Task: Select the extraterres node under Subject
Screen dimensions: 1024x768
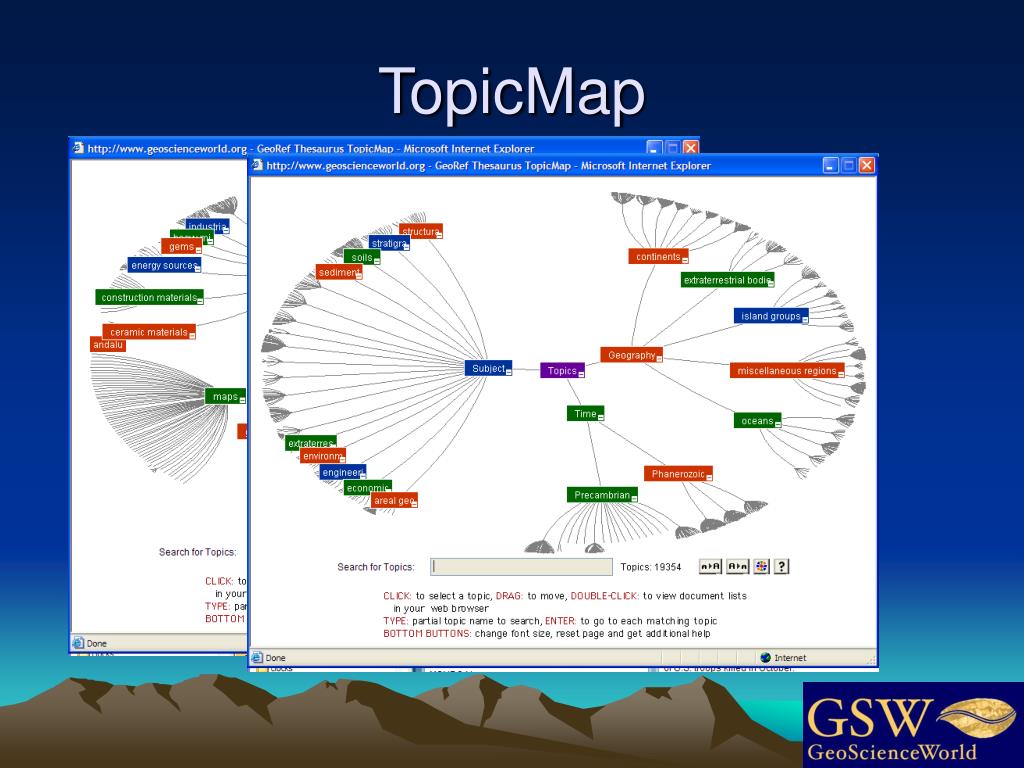Action: click(311, 443)
